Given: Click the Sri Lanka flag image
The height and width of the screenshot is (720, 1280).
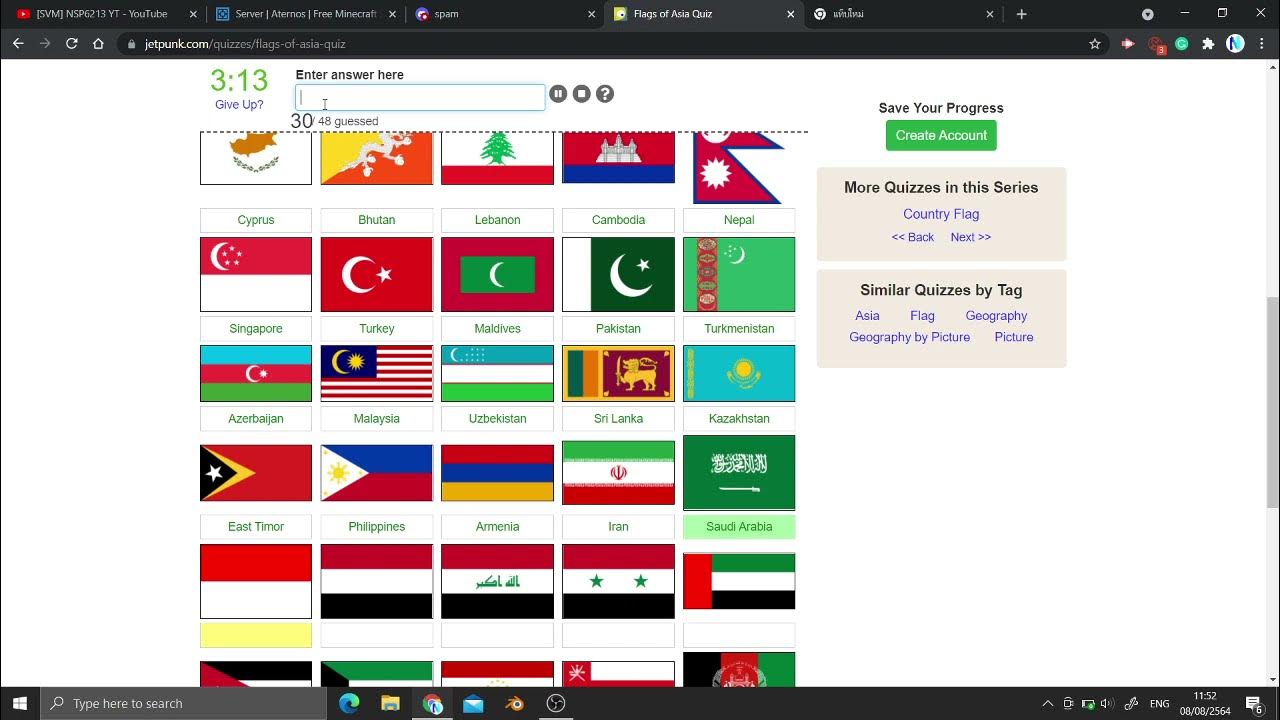Looking at the screenshot, I should pyautogui.click(x=618, y=373).
